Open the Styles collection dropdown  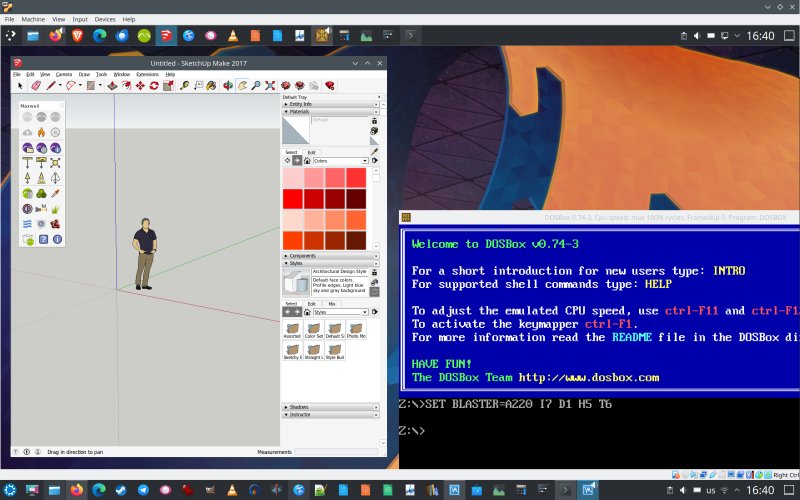pos(340,312)
